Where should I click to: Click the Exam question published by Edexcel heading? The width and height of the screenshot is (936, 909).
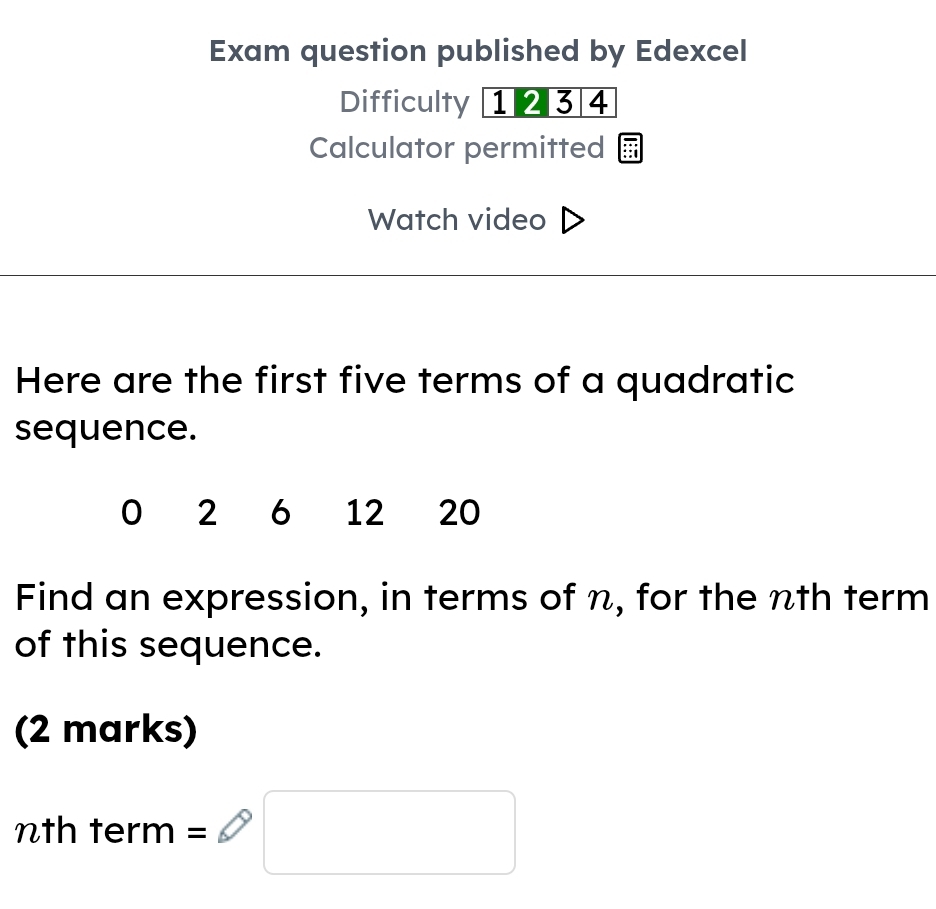[478, 51]
